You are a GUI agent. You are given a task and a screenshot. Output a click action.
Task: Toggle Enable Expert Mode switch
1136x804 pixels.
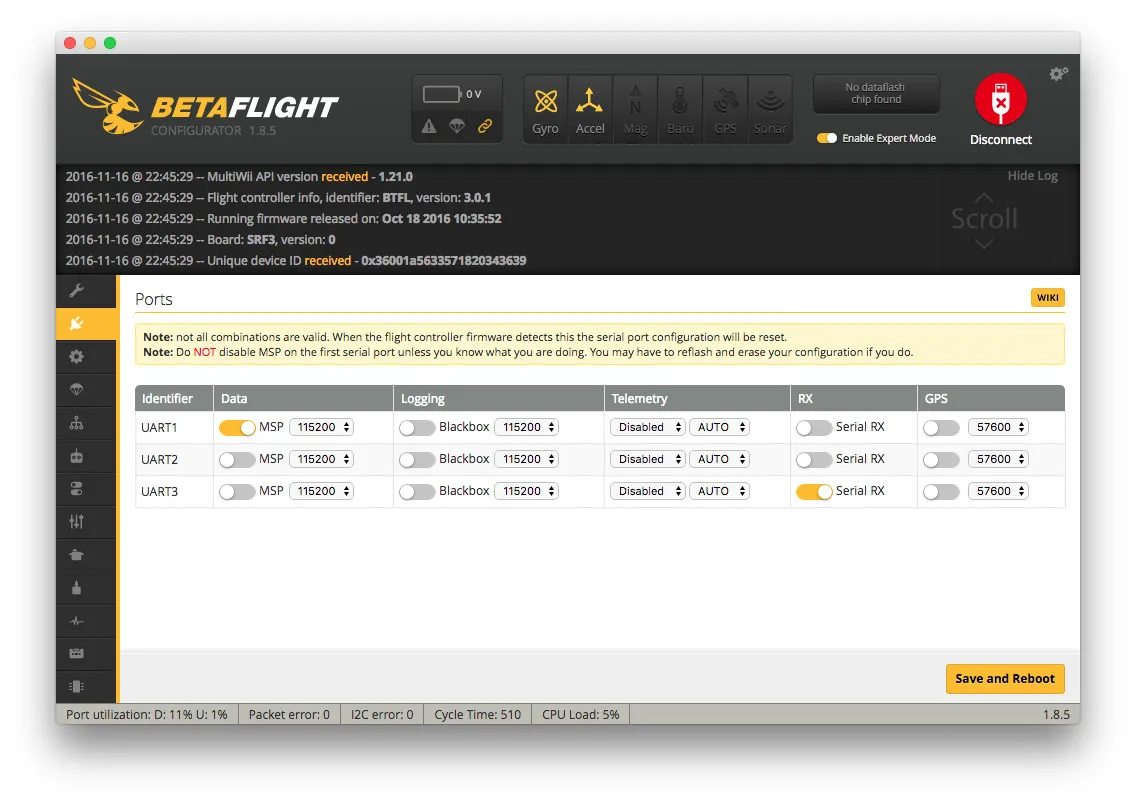pos(827,138)
